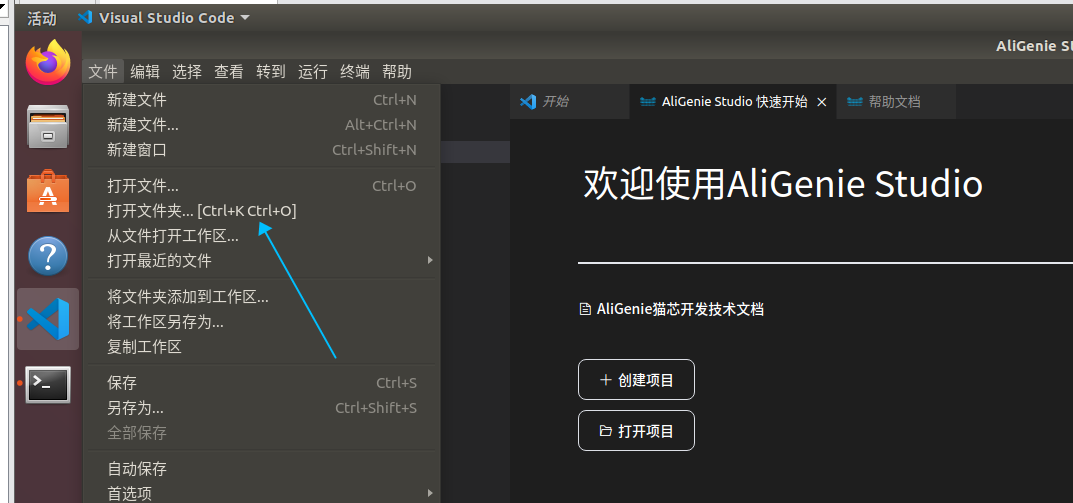The width and height of the screenshot is (1073, 503).
Task: Open the 文件 menu
Action: coord(103,71)
